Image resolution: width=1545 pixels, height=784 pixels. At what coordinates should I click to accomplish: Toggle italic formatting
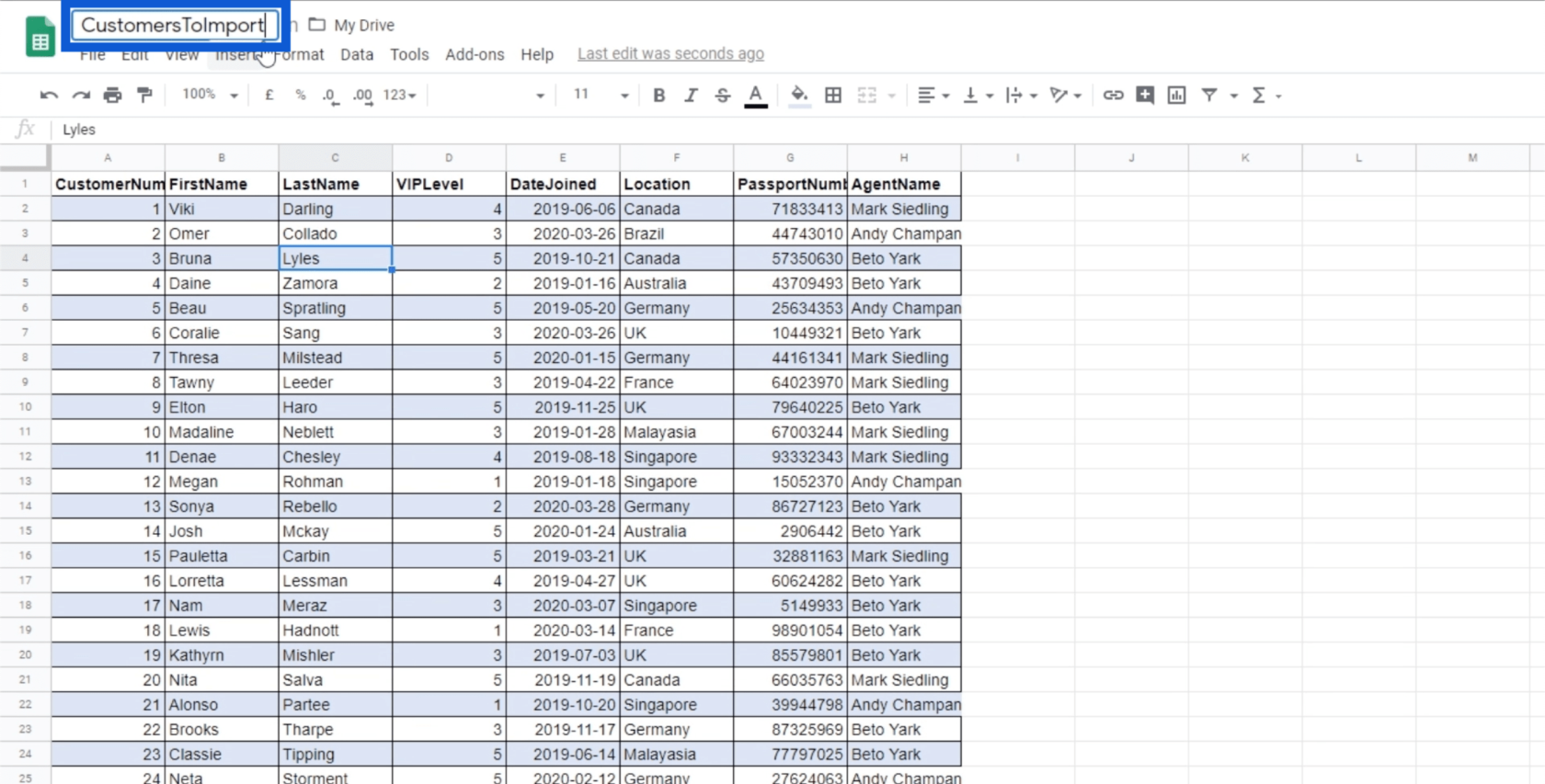(x=691, y=95)
